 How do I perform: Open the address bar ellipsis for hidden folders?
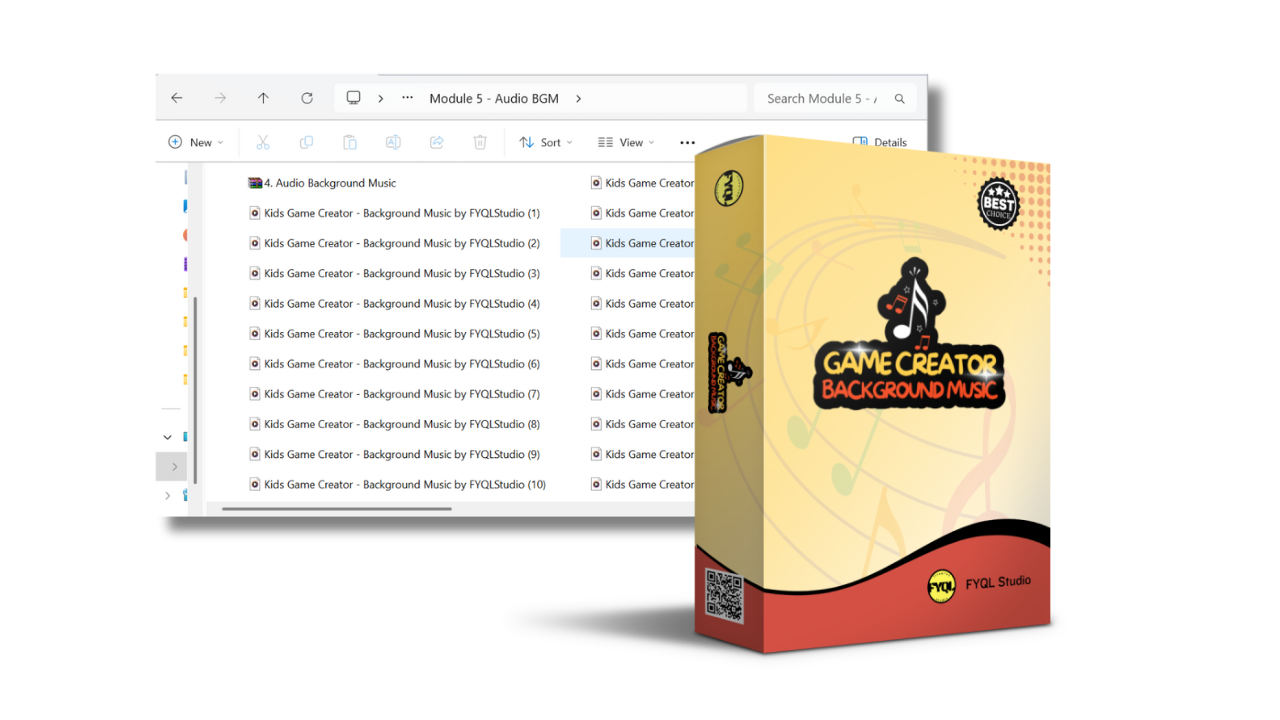407,98
